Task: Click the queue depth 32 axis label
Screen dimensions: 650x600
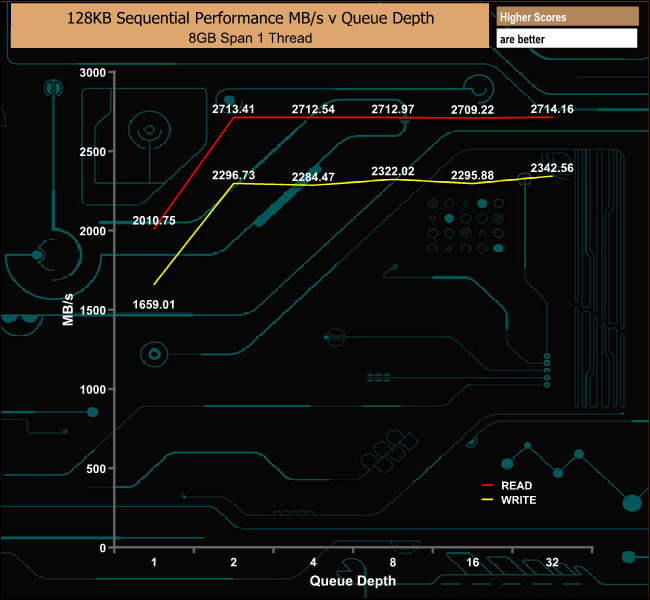Action: tap(552, 562)
